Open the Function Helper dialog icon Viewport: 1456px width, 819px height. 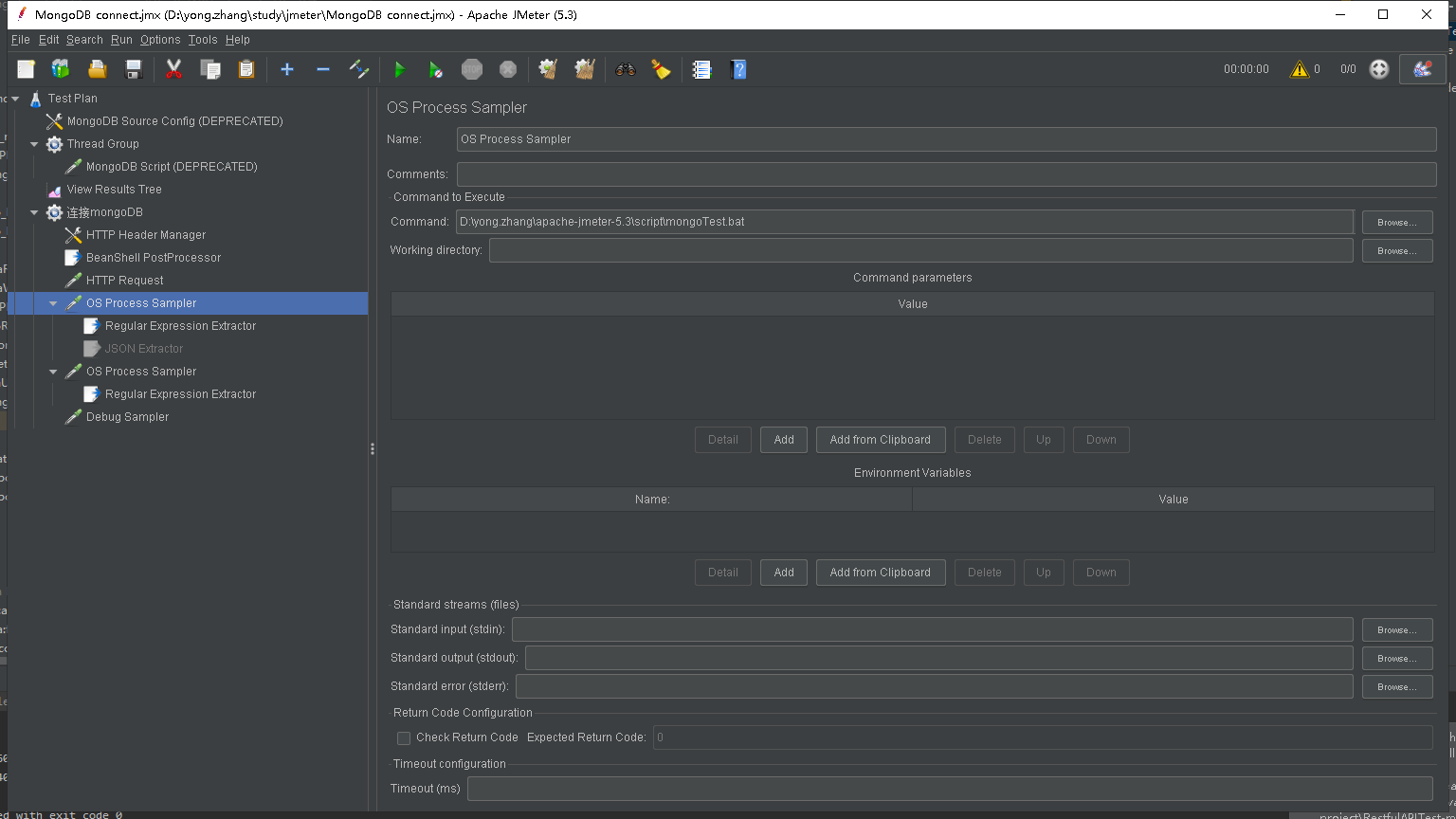[701, 69]
